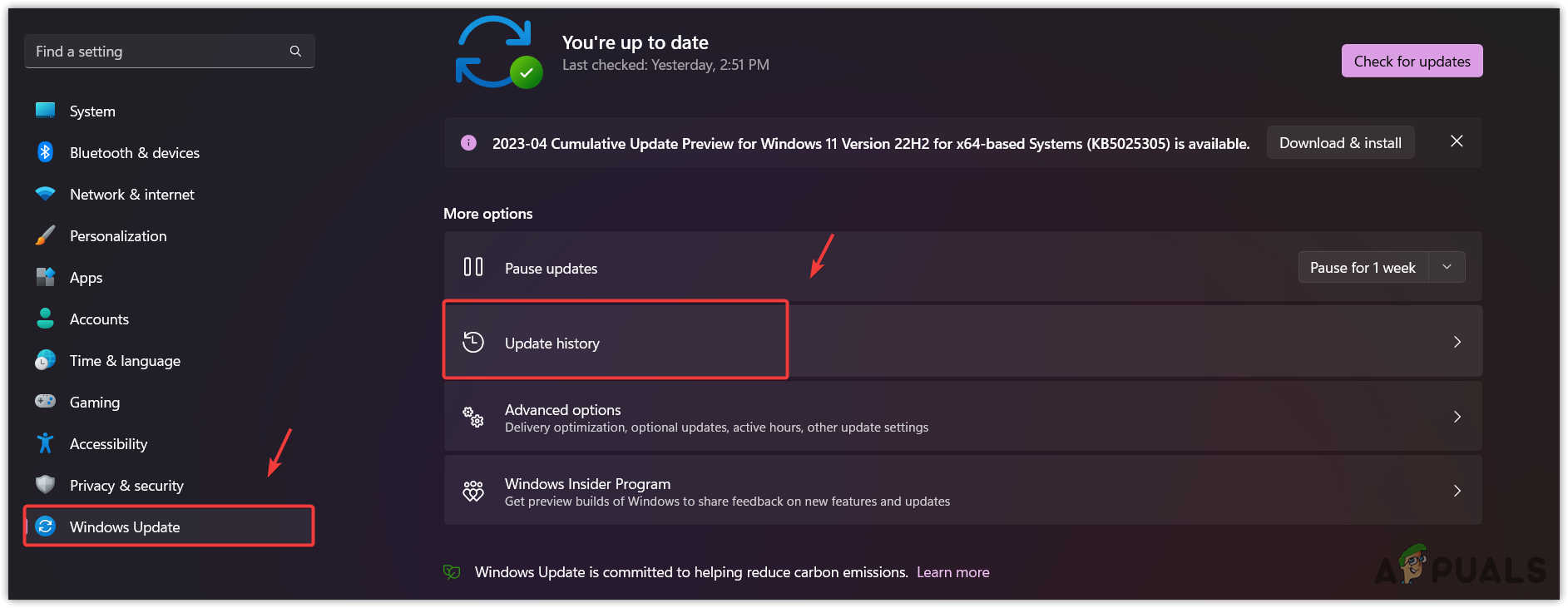Click the carbon emissions commitment text
1568x608 pixels.
[691, 572]
